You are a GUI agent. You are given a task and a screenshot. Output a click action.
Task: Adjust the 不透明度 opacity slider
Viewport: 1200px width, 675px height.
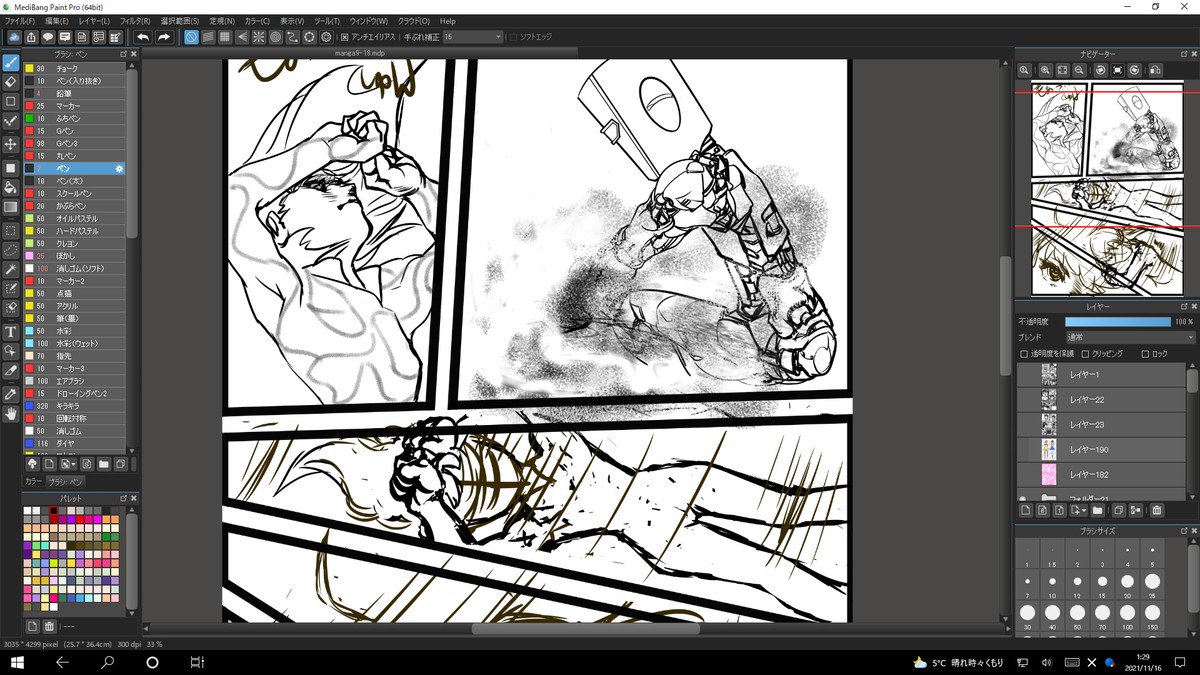tap(1117, 322)
